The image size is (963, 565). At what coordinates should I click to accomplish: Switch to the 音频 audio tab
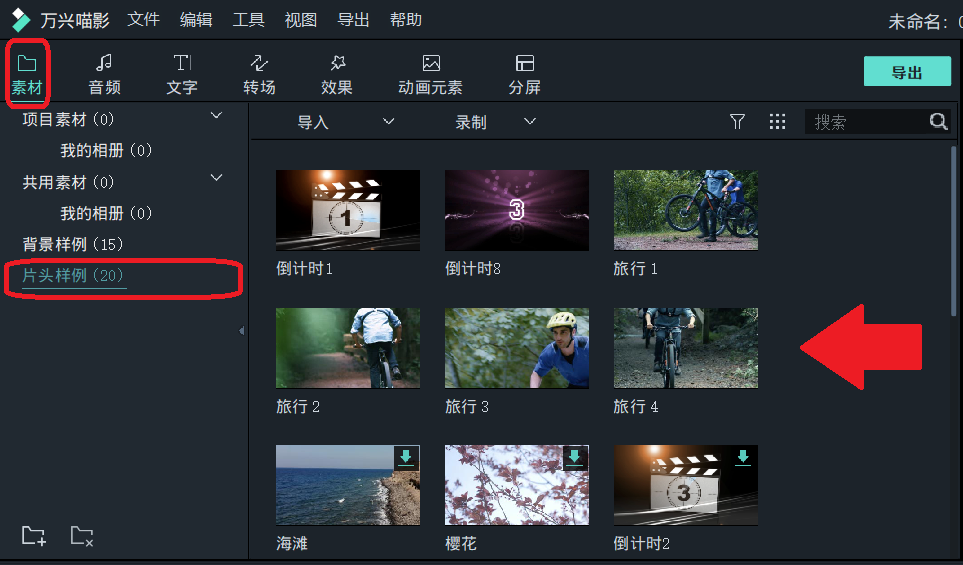click(104, 74)
